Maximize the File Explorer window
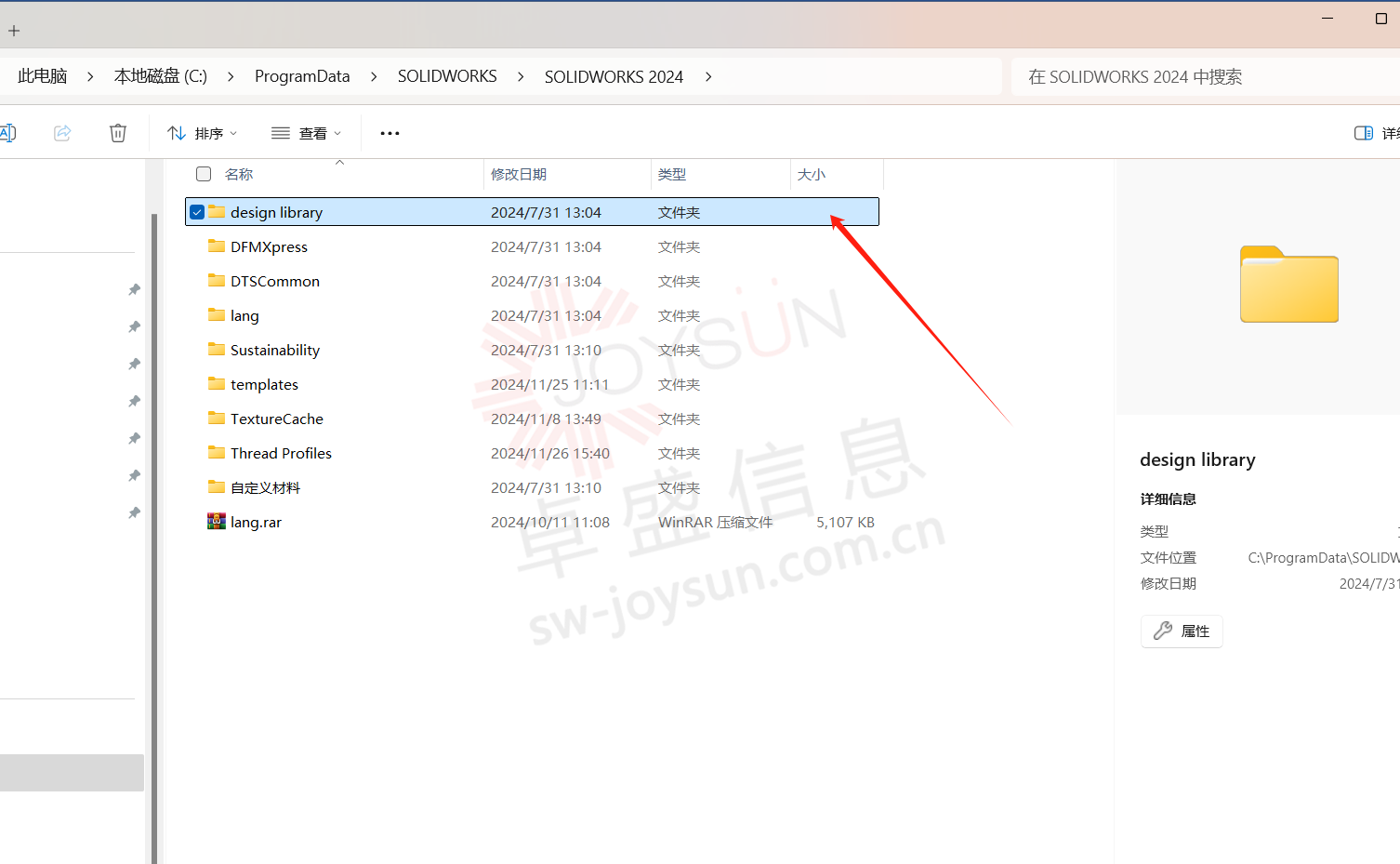Viewport: 1400px width, 864px height. tap(1380, 18)
